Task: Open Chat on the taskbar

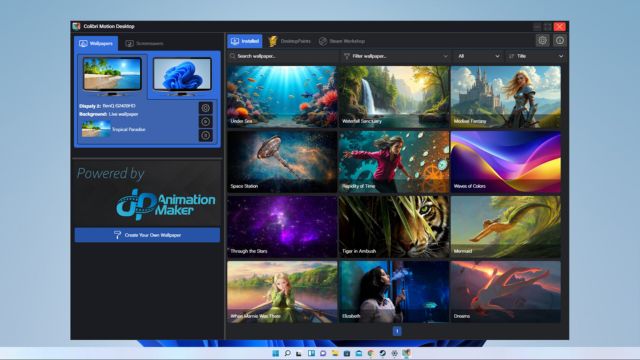Action: [323, 353]
